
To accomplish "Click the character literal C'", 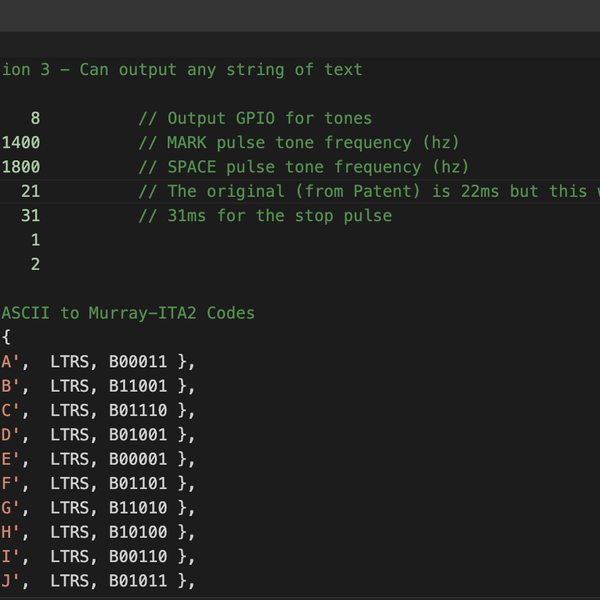I will [10, 411].
